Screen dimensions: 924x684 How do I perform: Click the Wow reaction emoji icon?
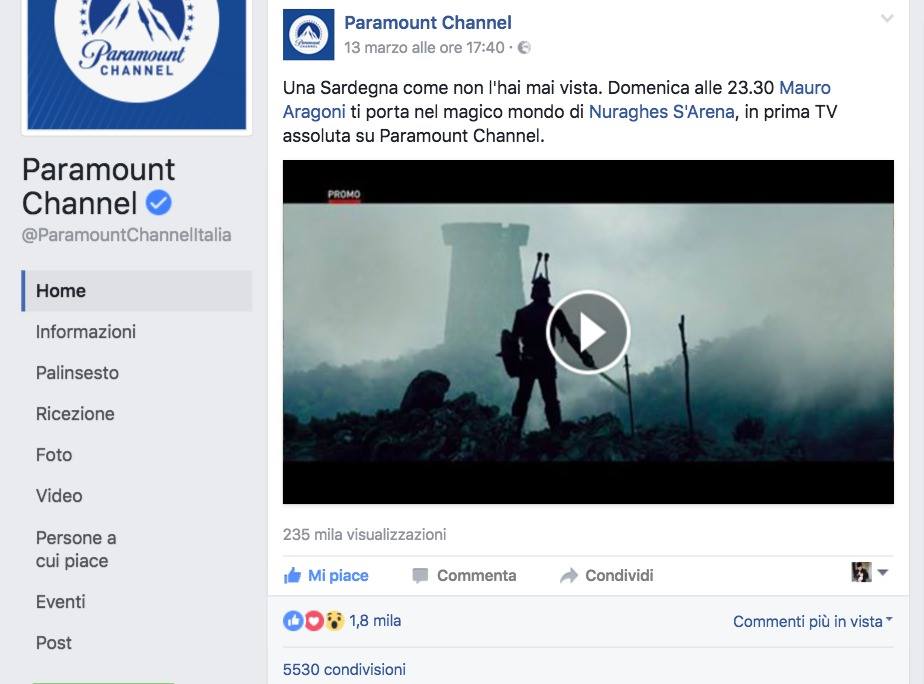coord(334,620)
